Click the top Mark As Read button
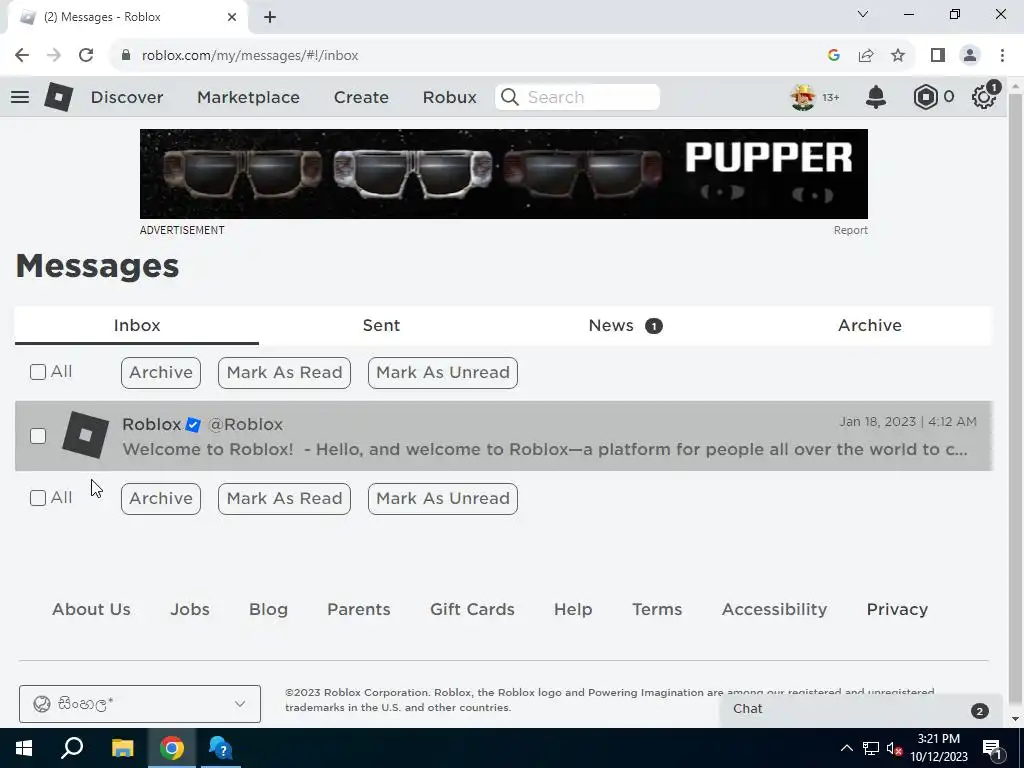This screenshot has width=1024, height=768. click(284, 372)
